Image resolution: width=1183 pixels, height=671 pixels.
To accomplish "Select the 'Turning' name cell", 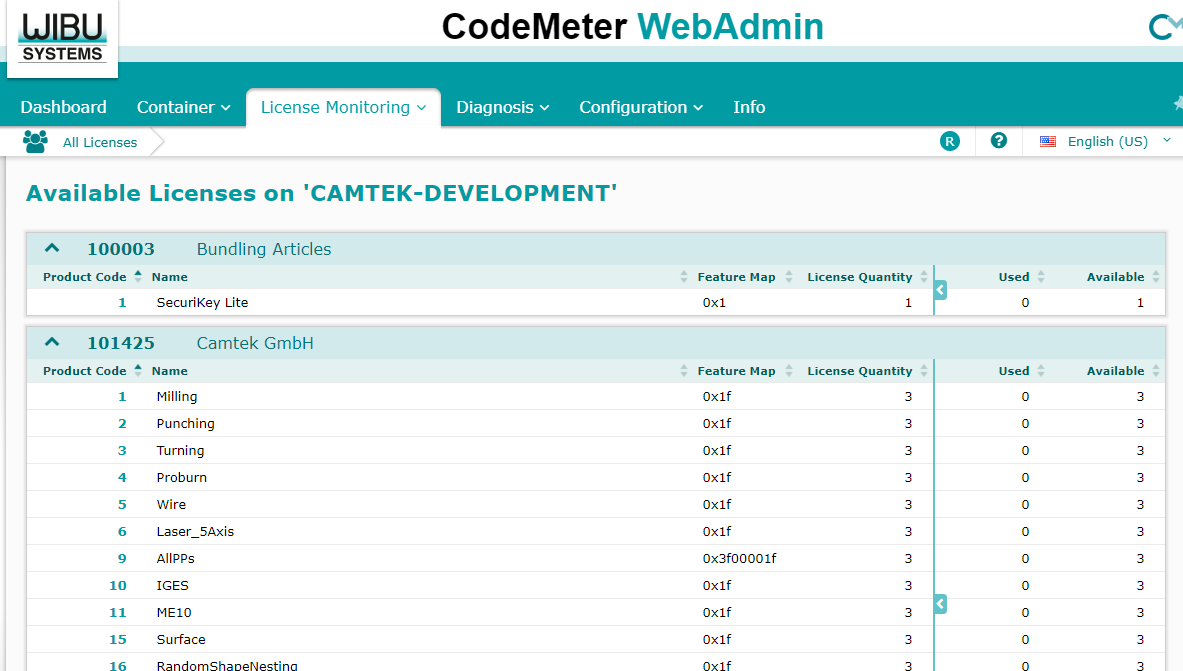I will tap(180, 451).
